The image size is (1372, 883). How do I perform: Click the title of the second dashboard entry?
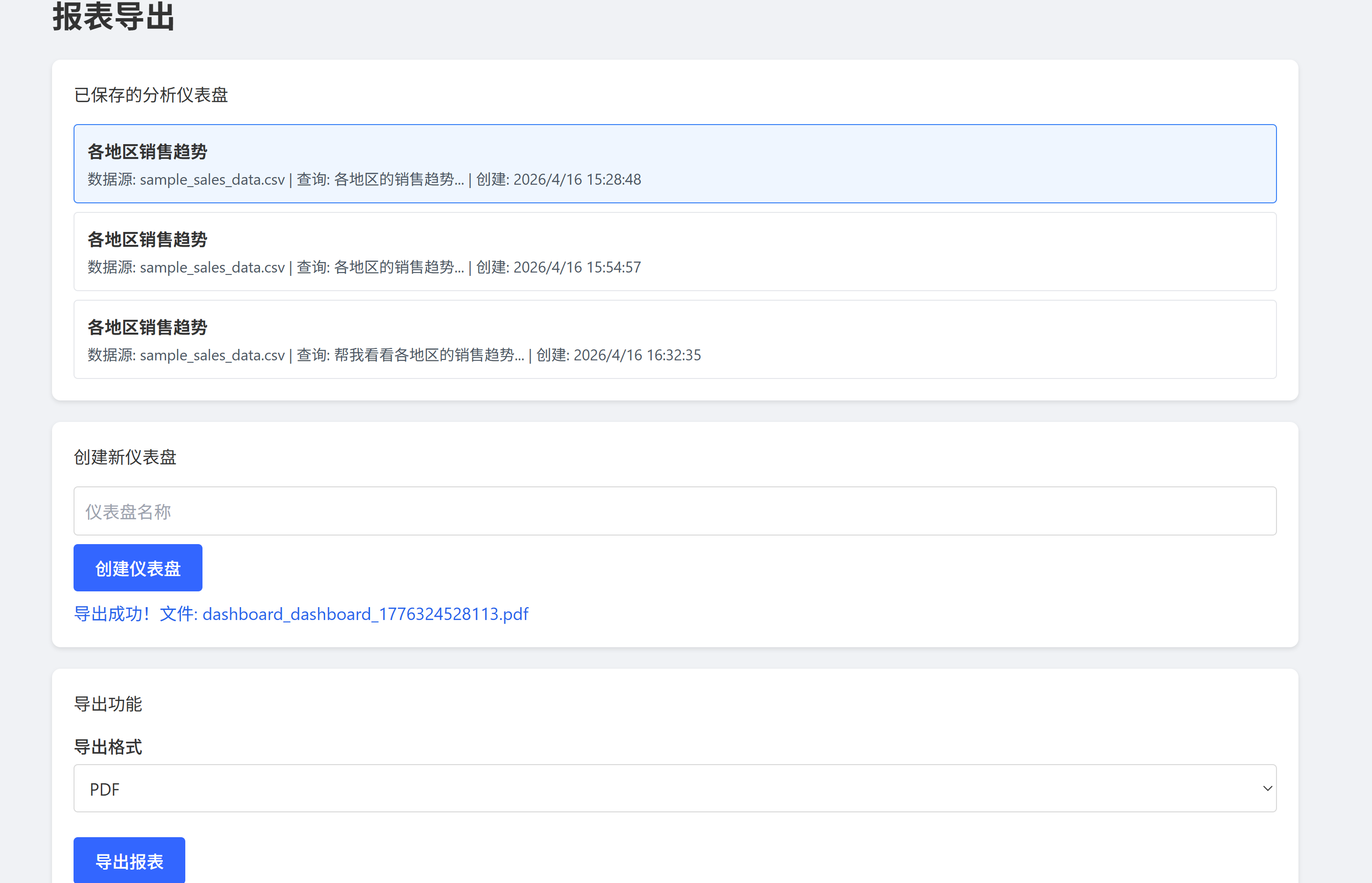click(148, 239)
